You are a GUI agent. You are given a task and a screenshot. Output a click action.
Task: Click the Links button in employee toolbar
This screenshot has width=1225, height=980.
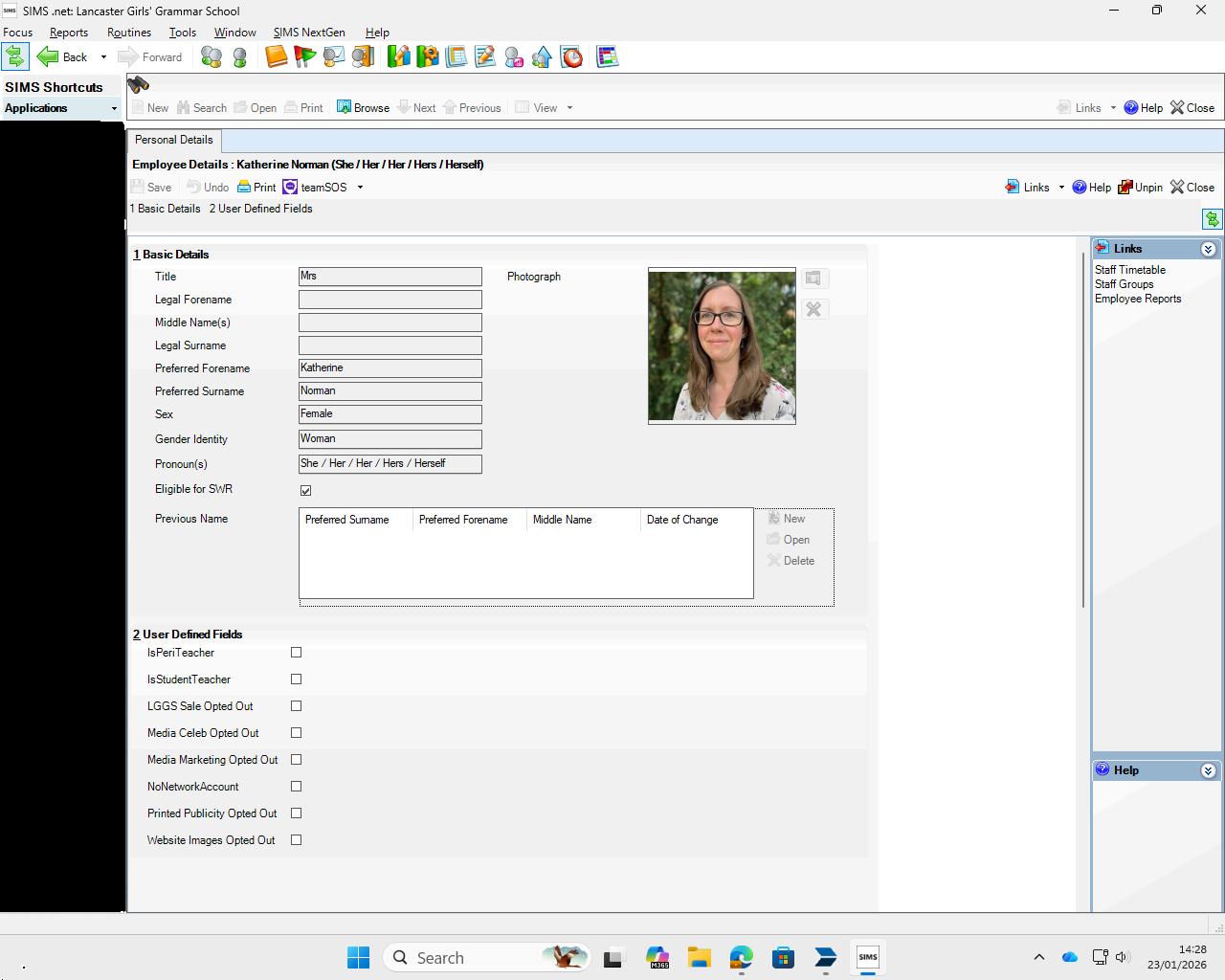(x=1027, y=187)
